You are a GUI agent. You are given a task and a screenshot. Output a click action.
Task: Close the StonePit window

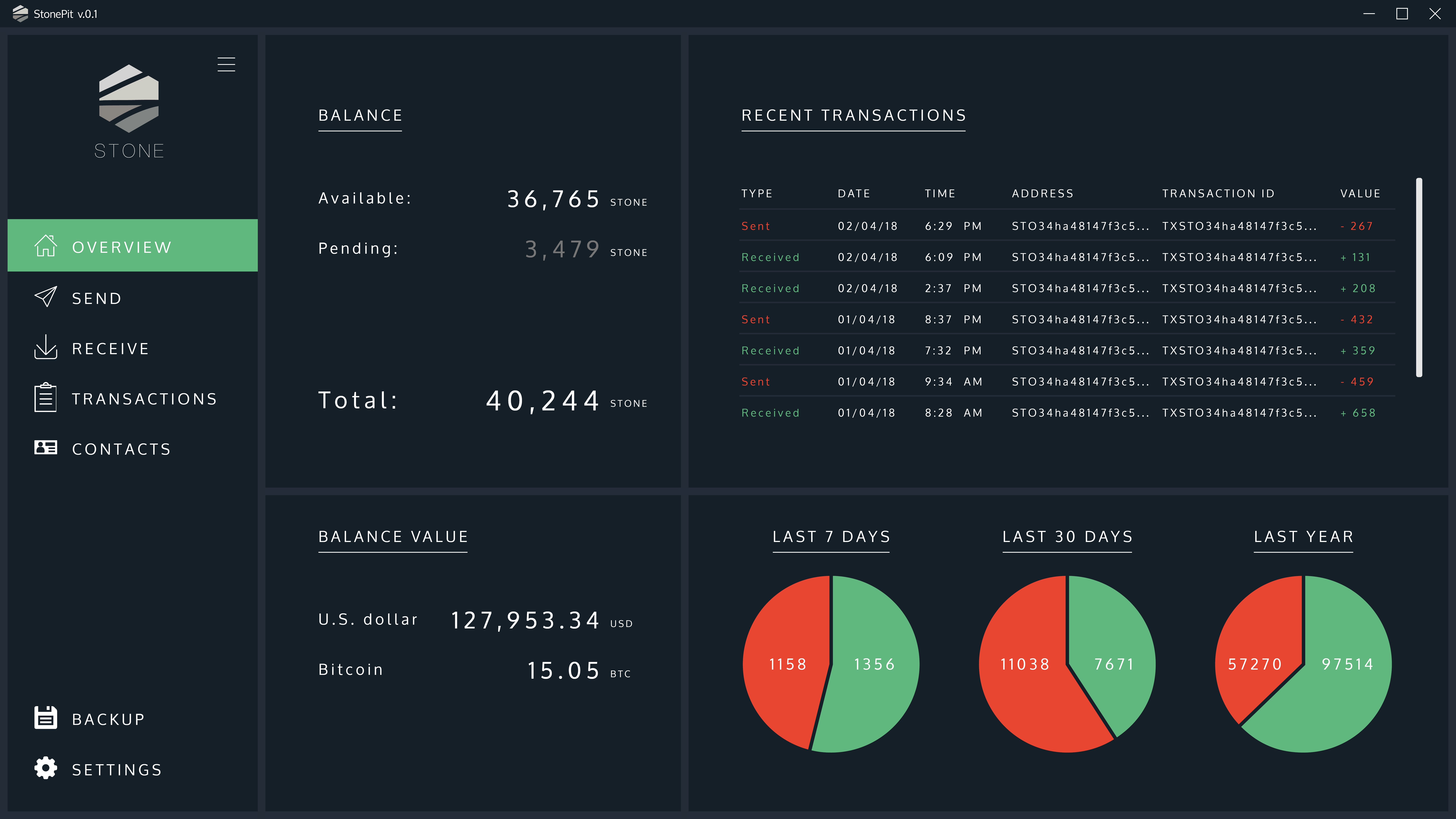click(x=1435, y=14)
